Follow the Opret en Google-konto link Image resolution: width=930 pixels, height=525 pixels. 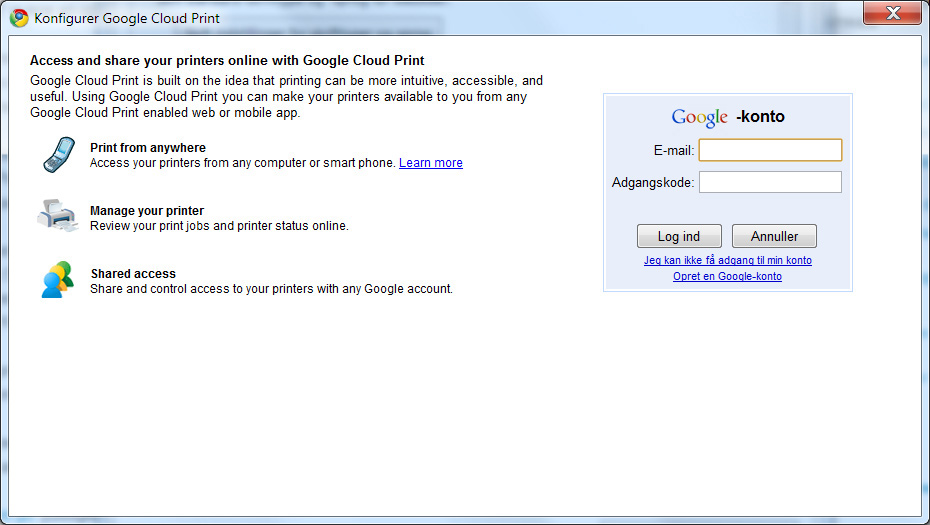coord(727,276)
